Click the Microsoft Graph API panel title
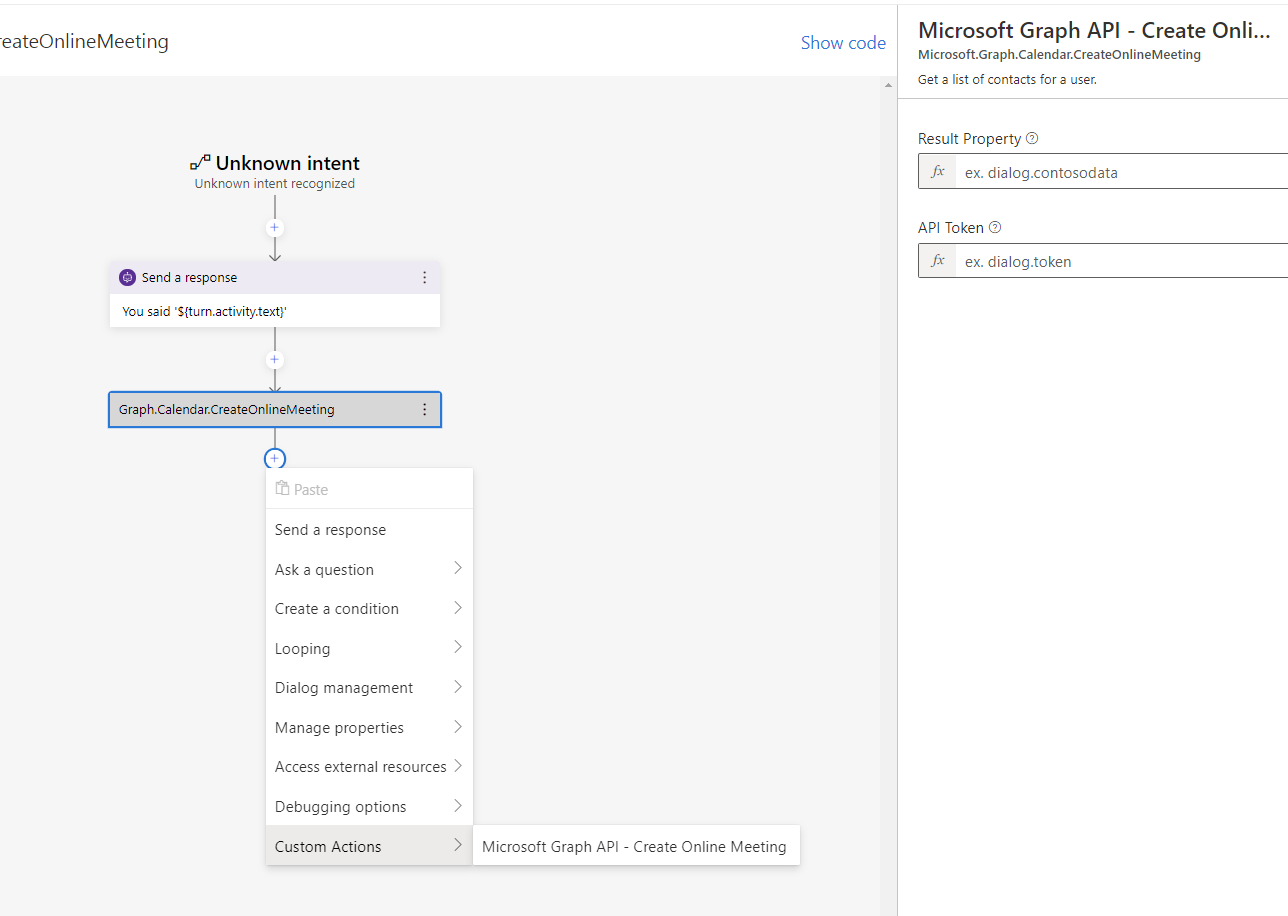 (1094, 30)
